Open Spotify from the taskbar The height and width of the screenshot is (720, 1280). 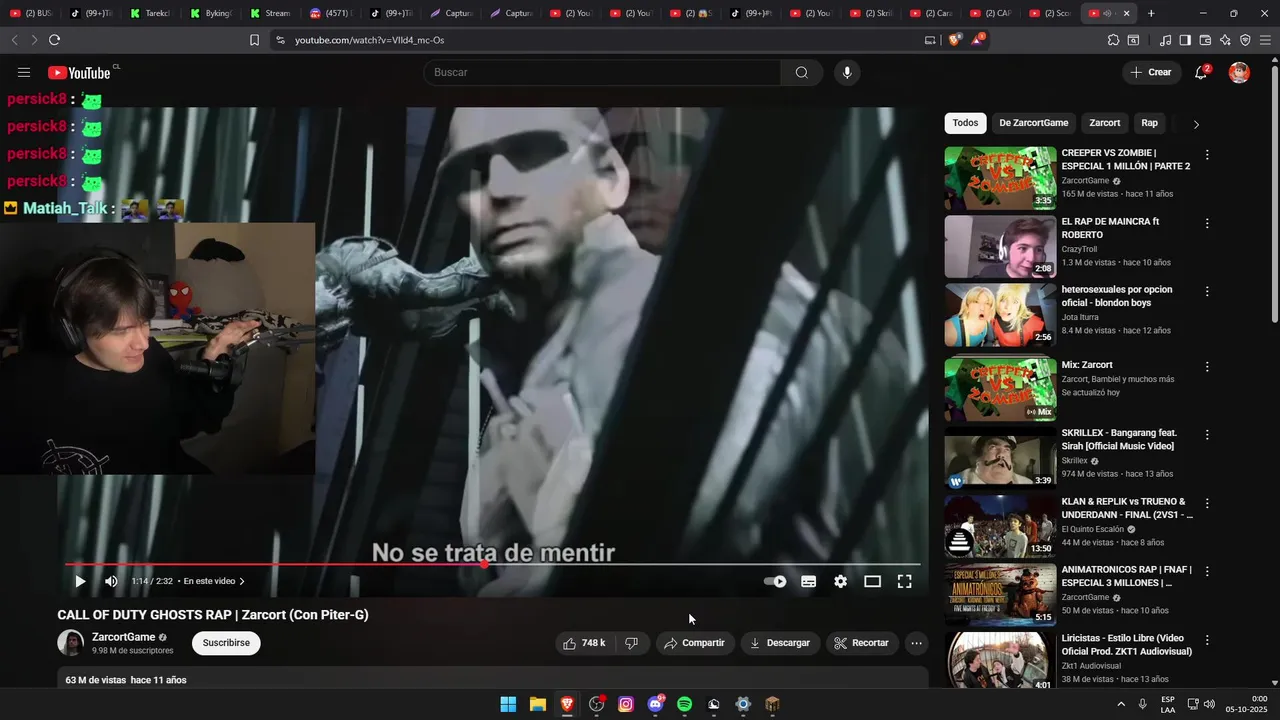coord(684,704)
